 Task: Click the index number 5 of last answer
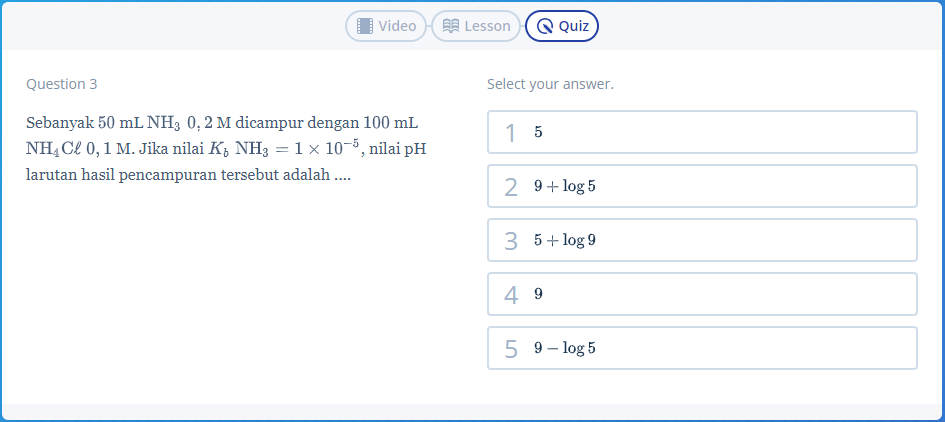click(511, 349)
